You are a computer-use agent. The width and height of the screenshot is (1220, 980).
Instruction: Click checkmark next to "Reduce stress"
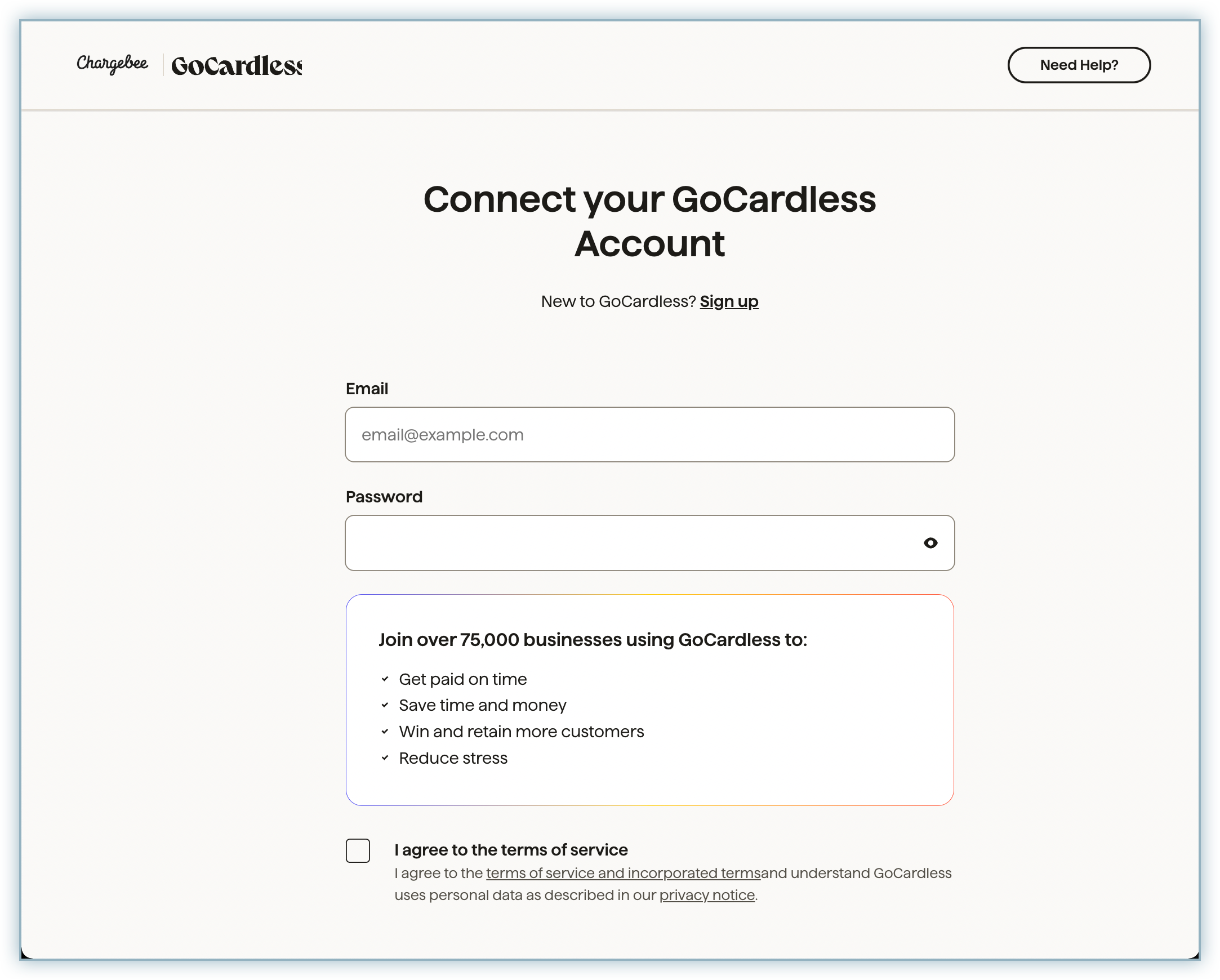coord(385,758)
